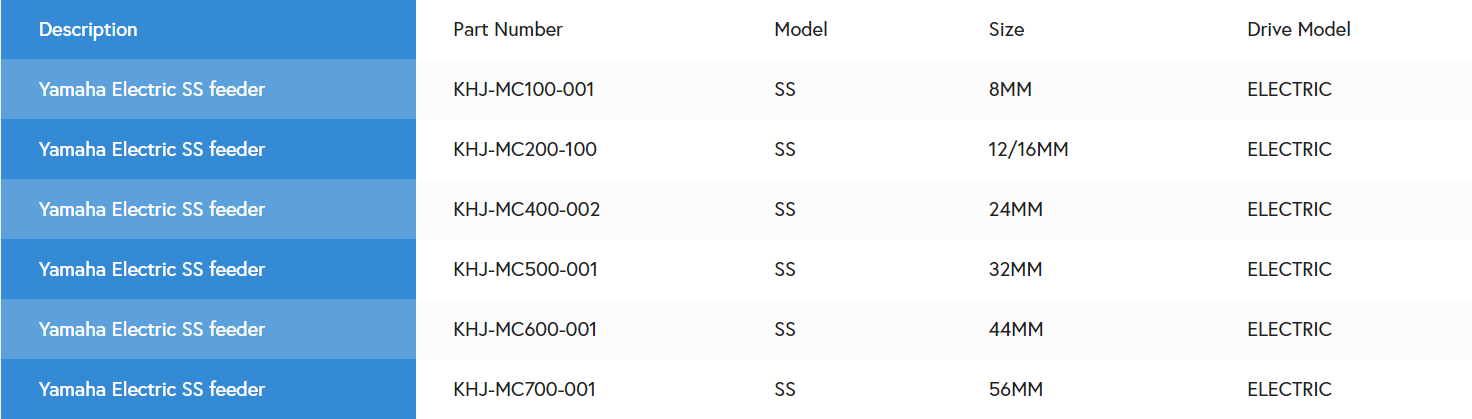Click the Size column header
Viewport: 1472px width, 419px height.
pyautogui.click(x=1006, y=30)
